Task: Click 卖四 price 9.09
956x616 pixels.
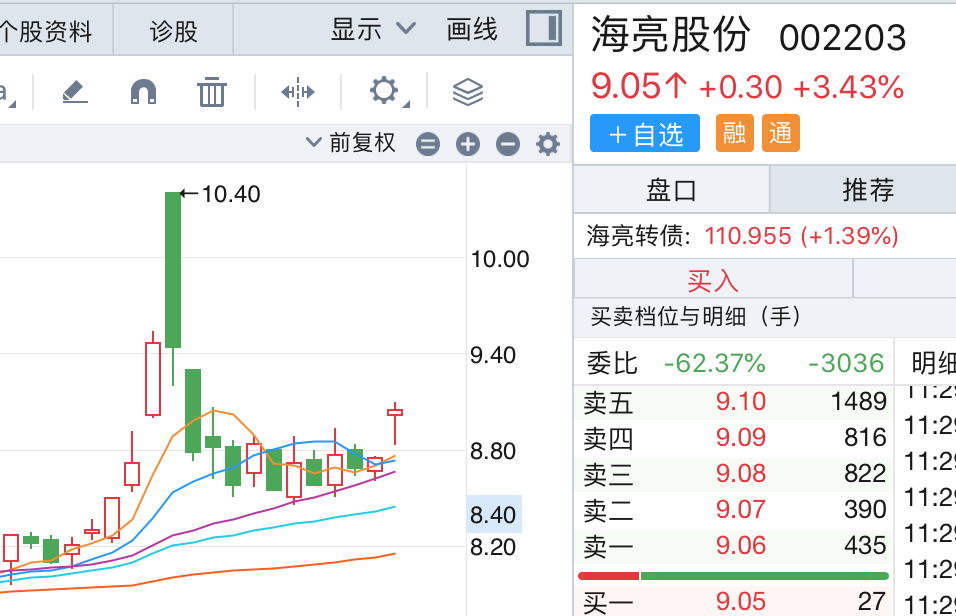Action: tap(740, 437)
